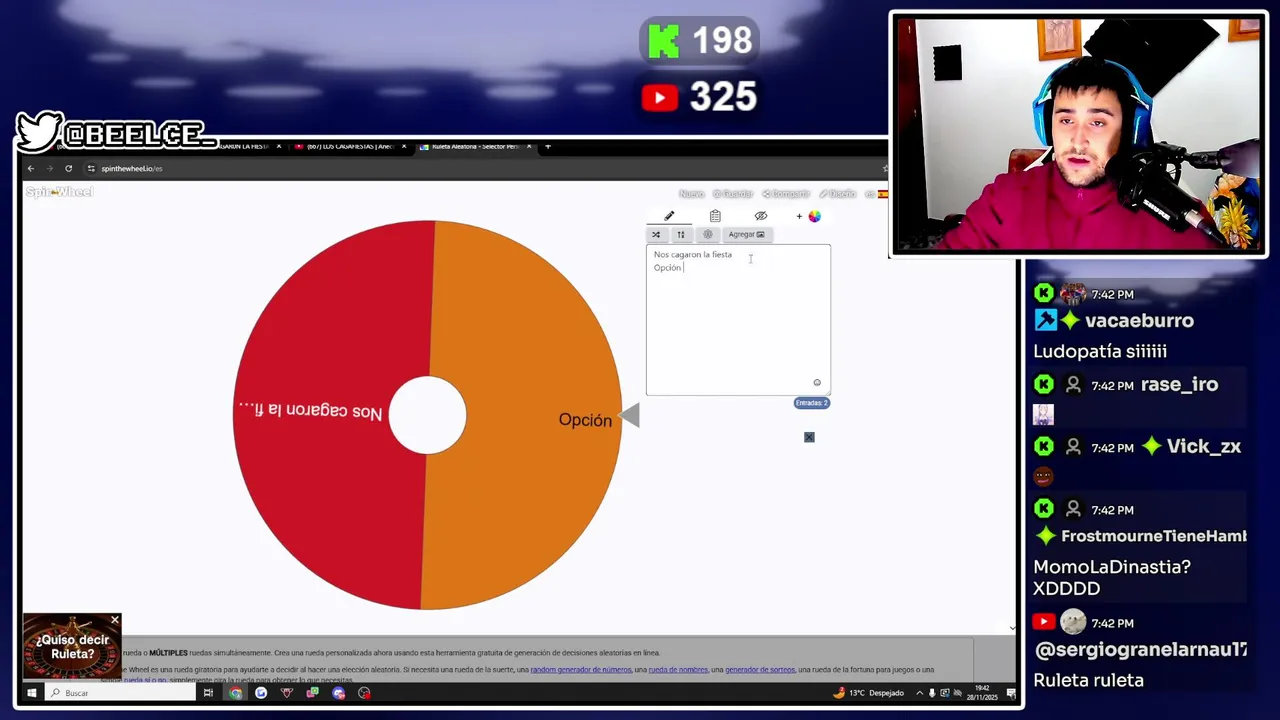
Task: Open Chrome from the taskbar
Action: [x=235, y=693]
